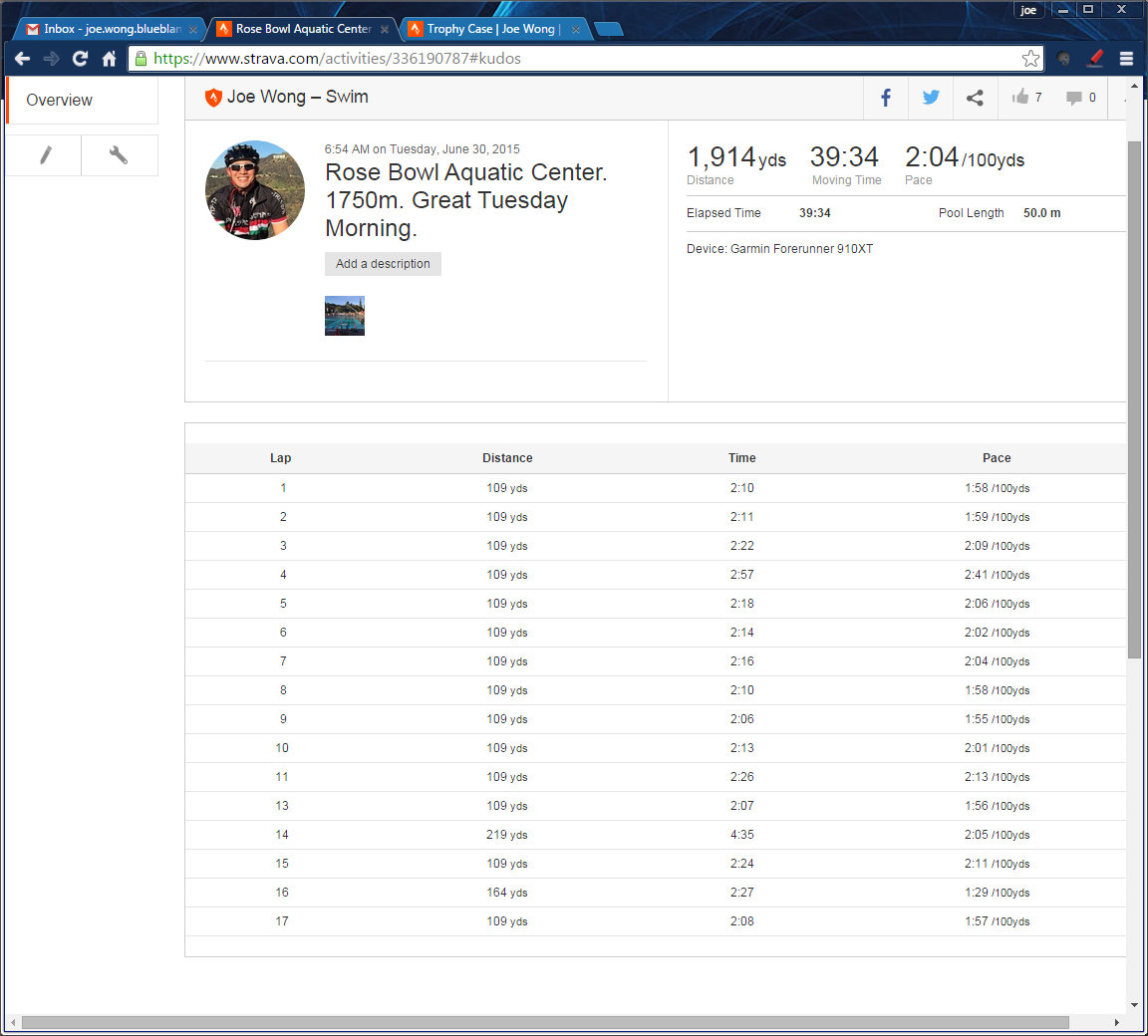
Task: Click the URL address bar
Action: click(578, 59)
